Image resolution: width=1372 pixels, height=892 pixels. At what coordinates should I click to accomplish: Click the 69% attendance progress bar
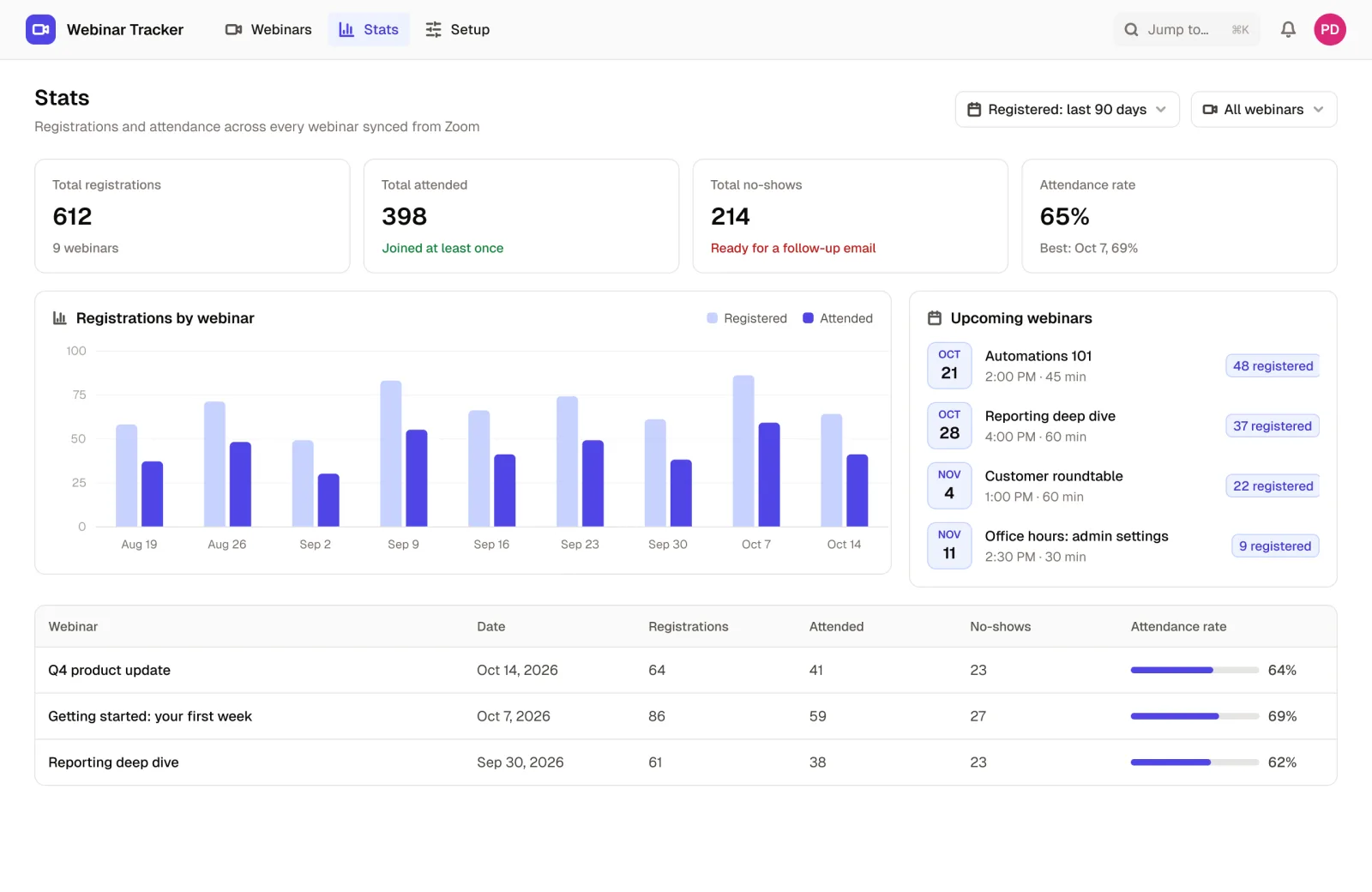[x=1194, y=716]
